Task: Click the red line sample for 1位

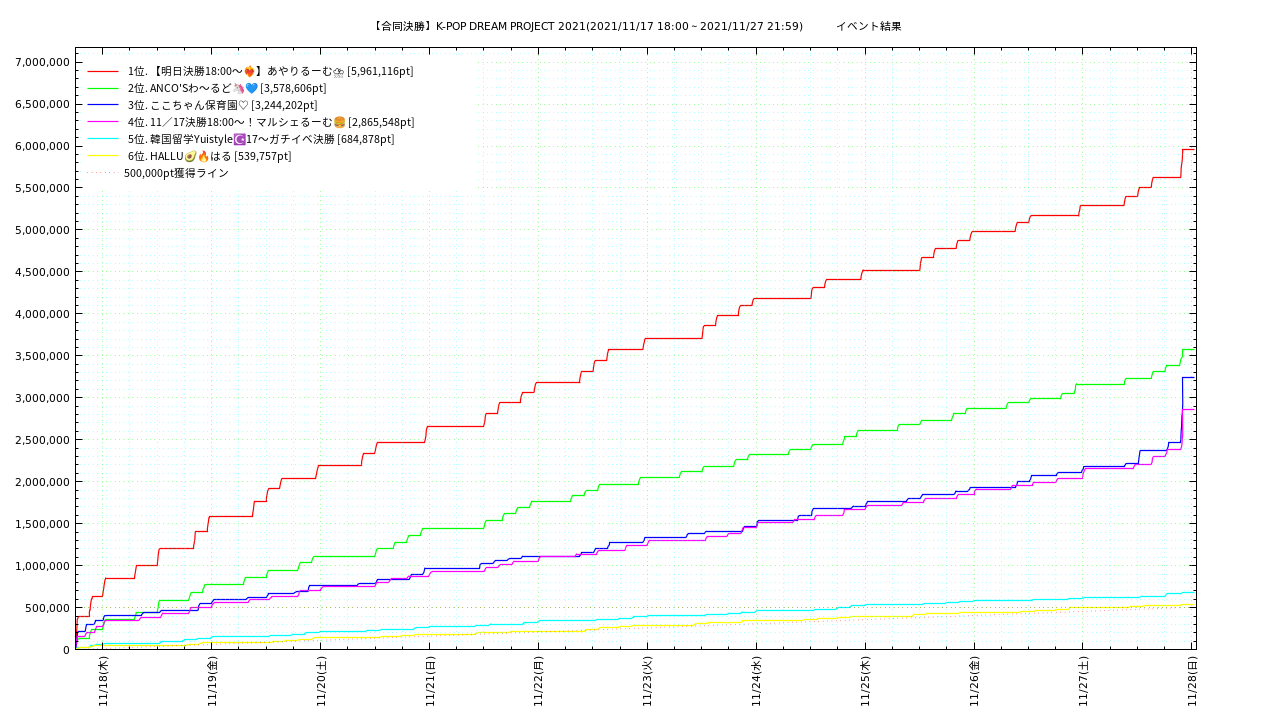Action: point(103,71)
